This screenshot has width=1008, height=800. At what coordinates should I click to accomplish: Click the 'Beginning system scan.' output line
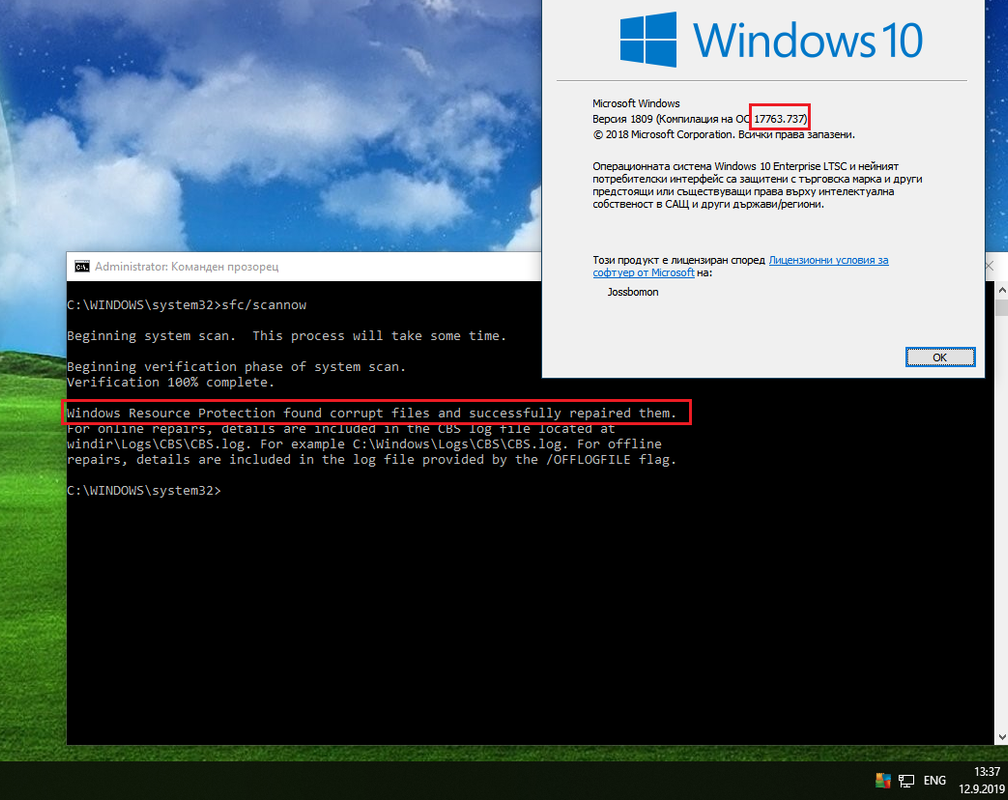click(x=287, y=336)
